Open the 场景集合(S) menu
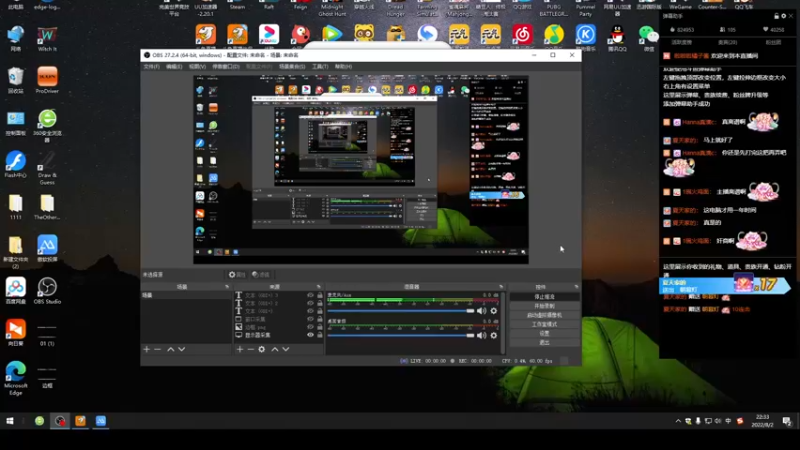This screenshot has width=800, height=450. [x=292, y=66]
